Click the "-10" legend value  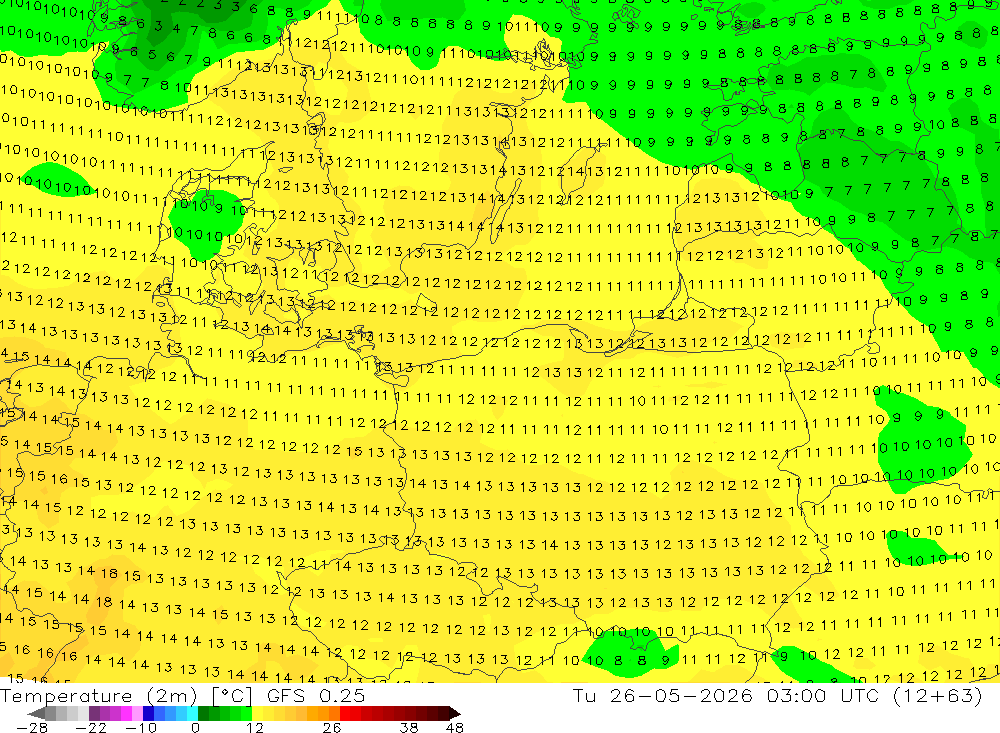tap(141, 727)
